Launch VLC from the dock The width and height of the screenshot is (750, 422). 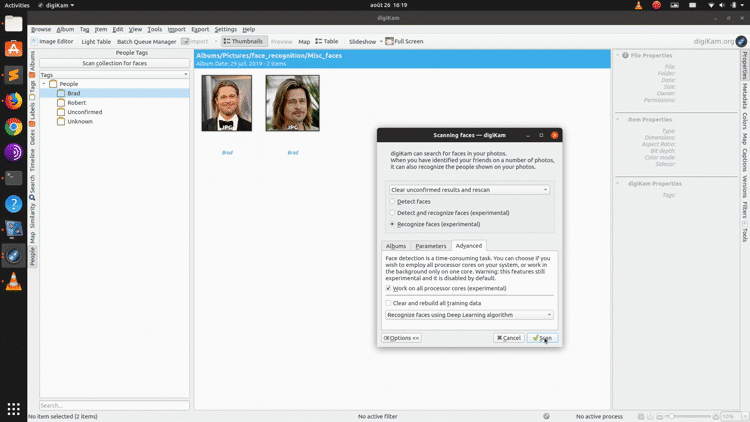13,281
